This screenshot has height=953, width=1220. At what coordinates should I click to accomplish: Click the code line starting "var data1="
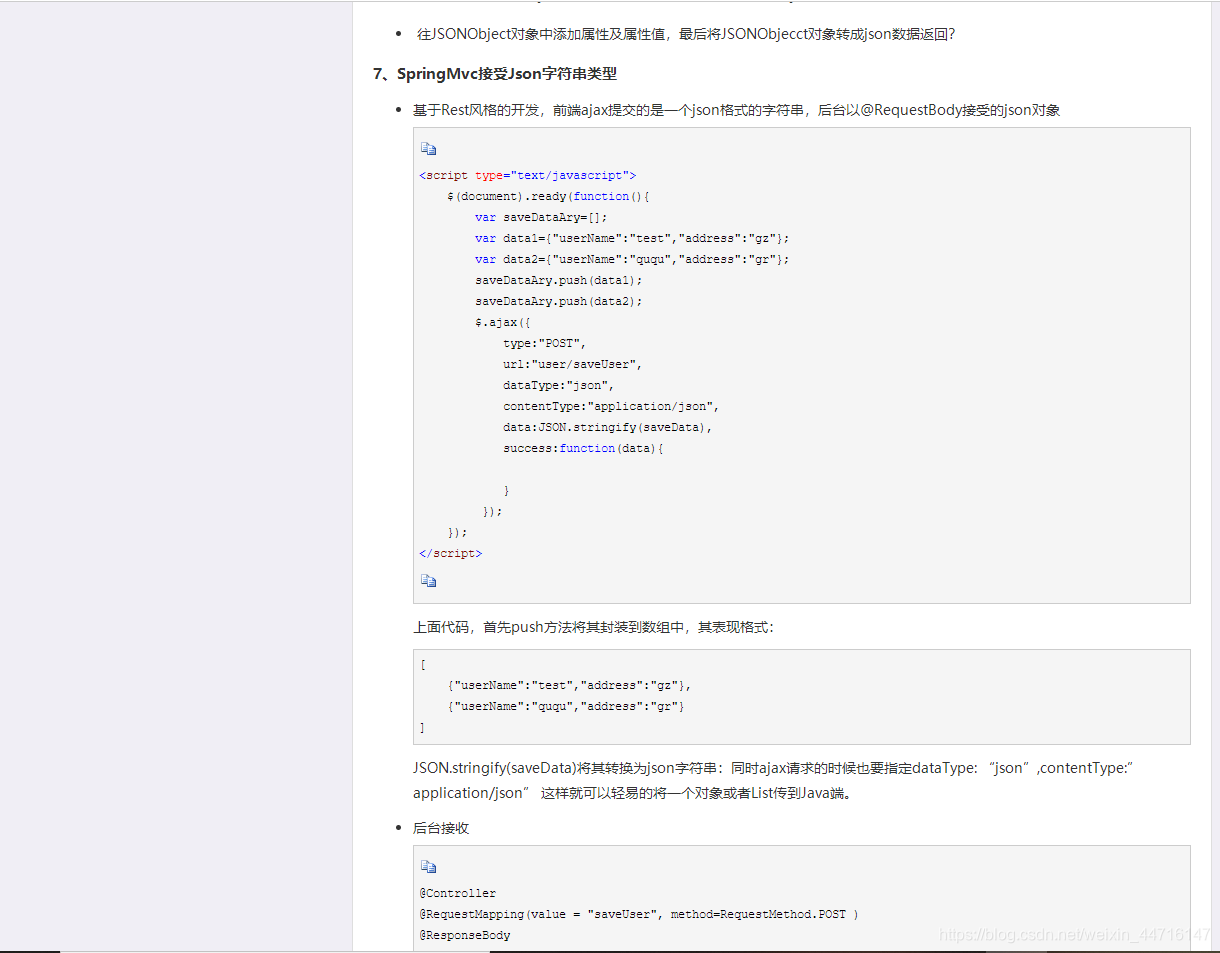632,238
